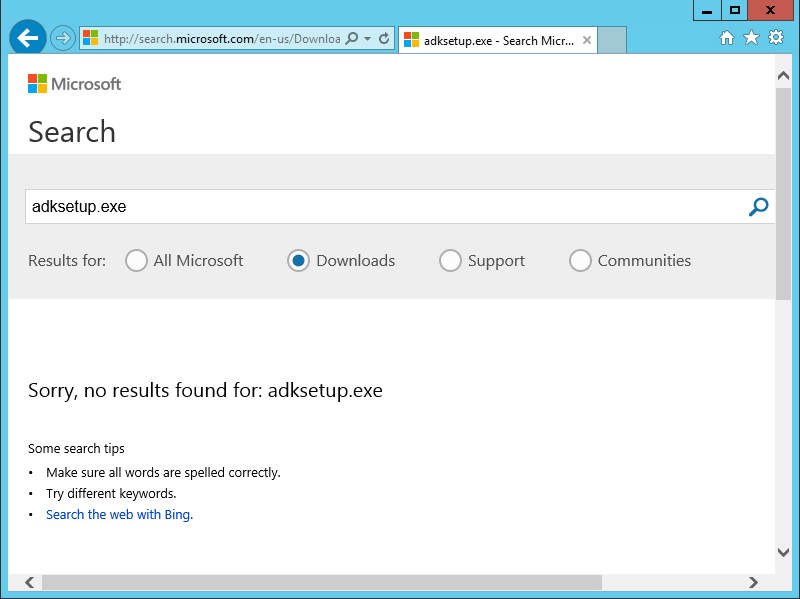
Task: Switch to the adksetup.exe Search tab
Action: click(x=490, y=41)
